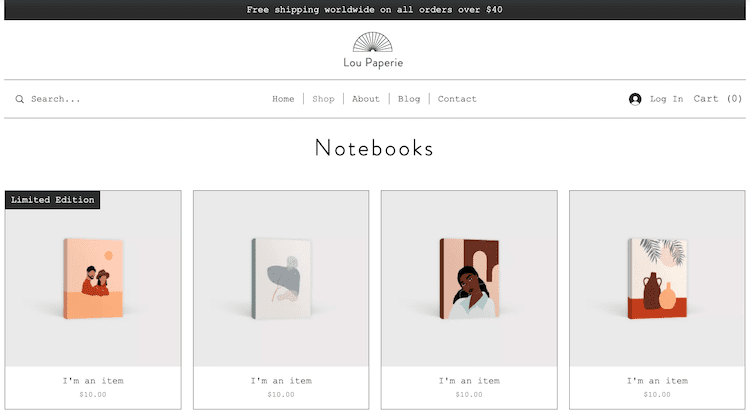Click the Log In link
The height and width of the screenshot is (413, 750).
666,99
